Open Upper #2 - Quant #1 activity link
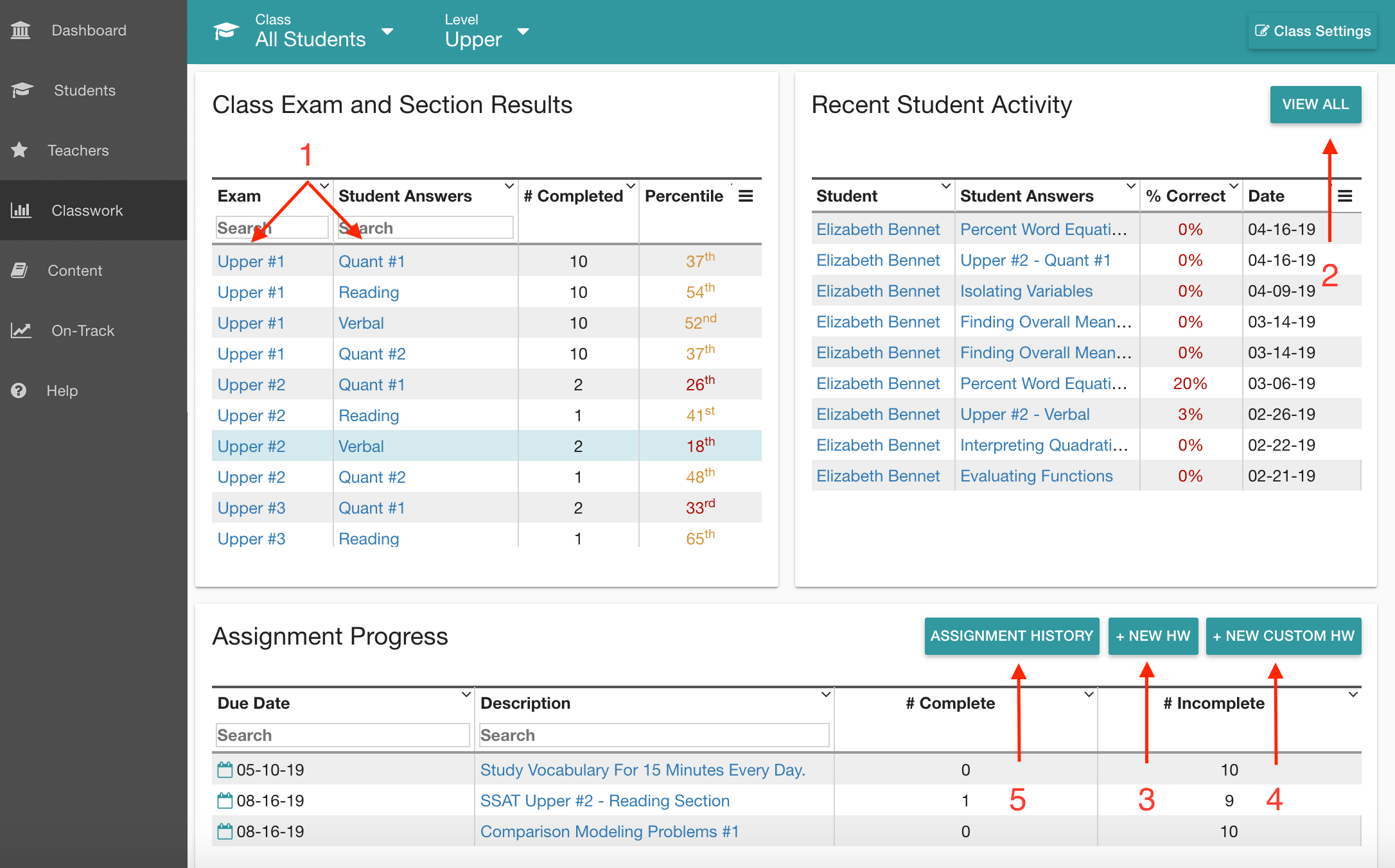Image resolution: width=1395 pixels, height=868 pixels. point(1035,260)
